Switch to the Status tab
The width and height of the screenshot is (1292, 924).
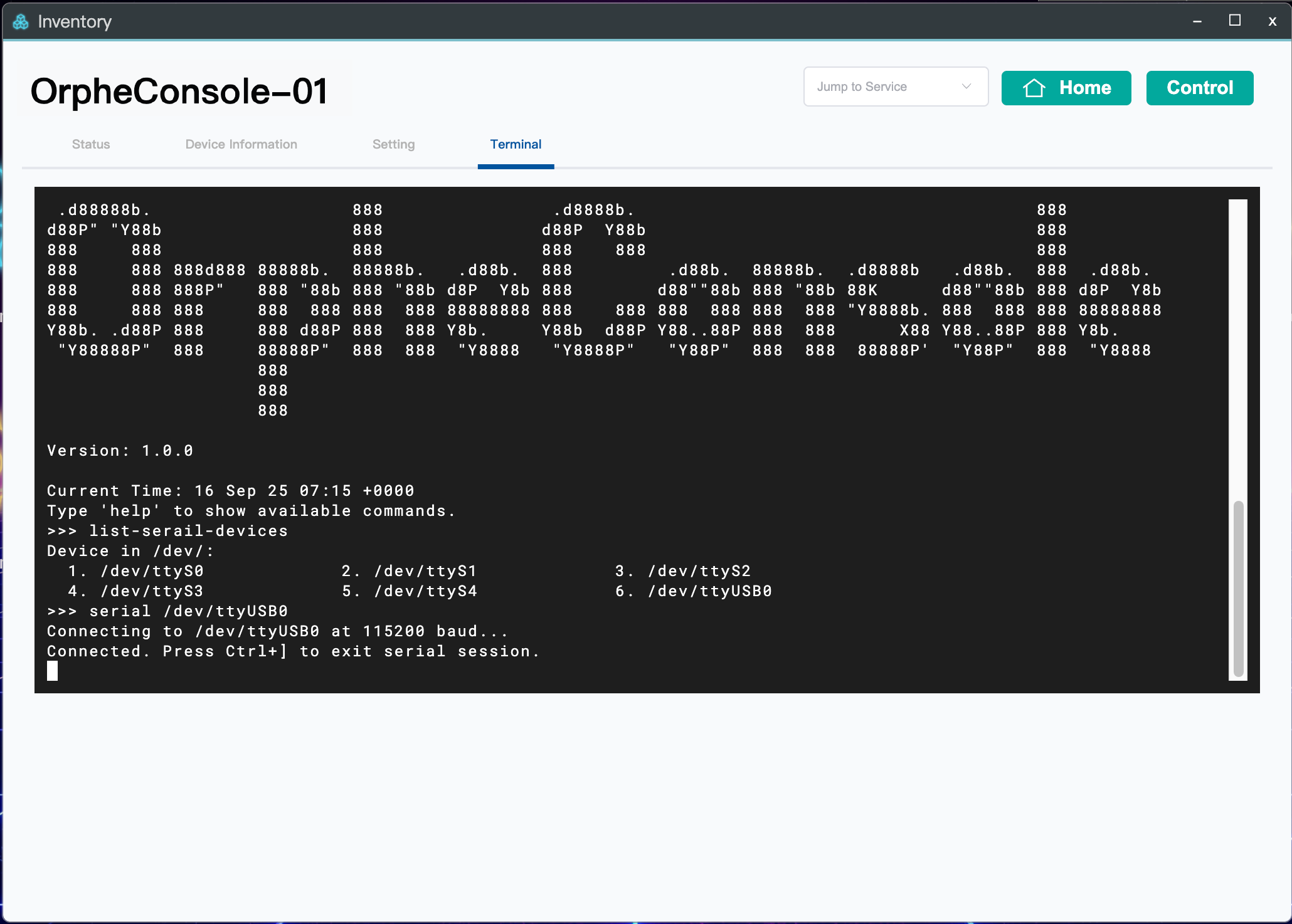[91, 144]
